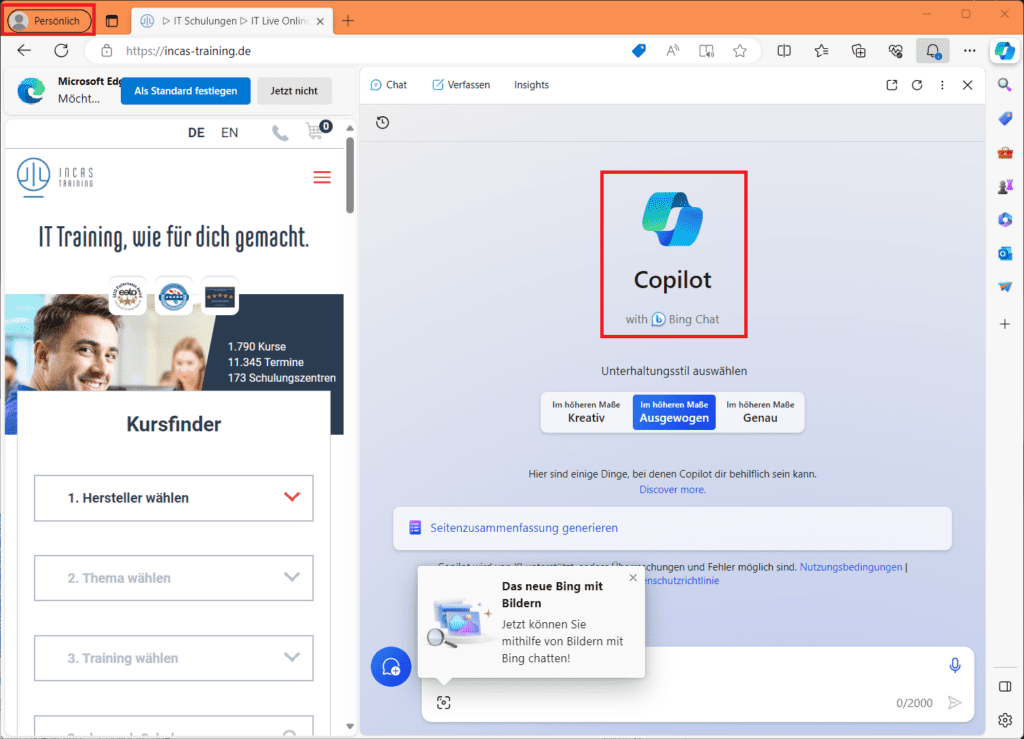This screenshot has width=1024, height=739.
Task: Close the Copilot sidebar panel
Action: point(968,85)
